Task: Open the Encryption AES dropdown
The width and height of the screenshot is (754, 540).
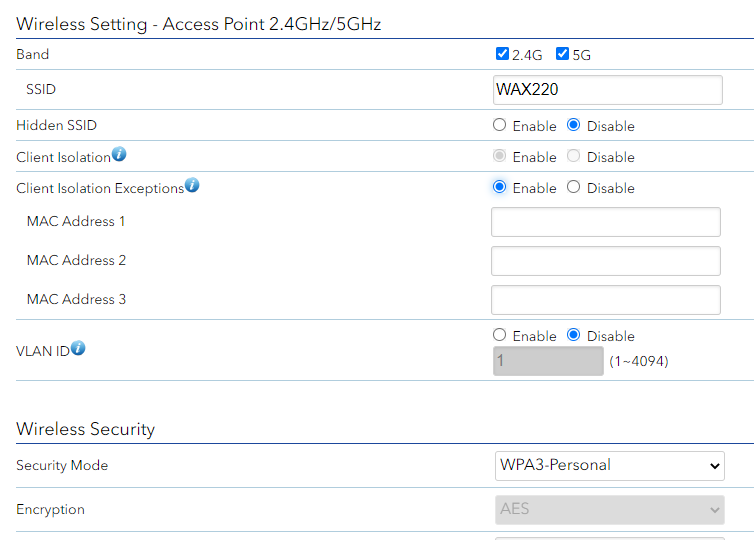Action: click(609, 510)
